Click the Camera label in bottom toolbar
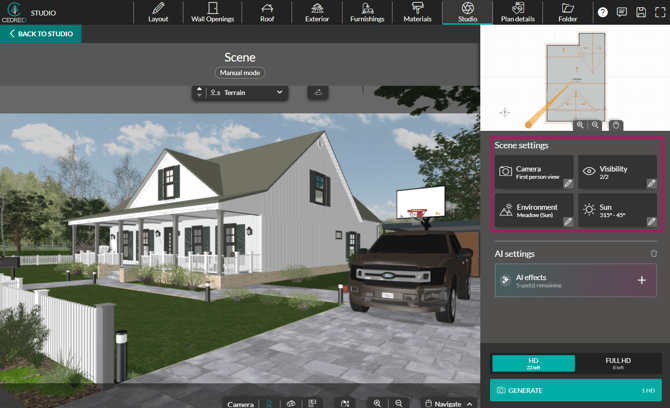Image resolution: width=670 pixels, height=408 pixels. tap(241, 404)
